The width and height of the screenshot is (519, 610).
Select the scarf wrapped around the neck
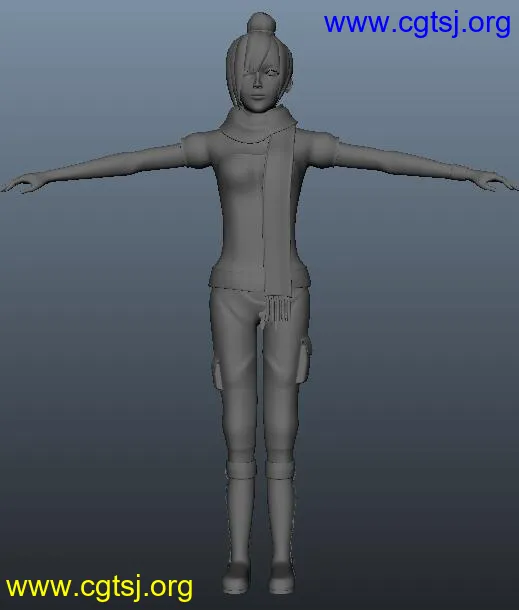click(x=257, y=124)
